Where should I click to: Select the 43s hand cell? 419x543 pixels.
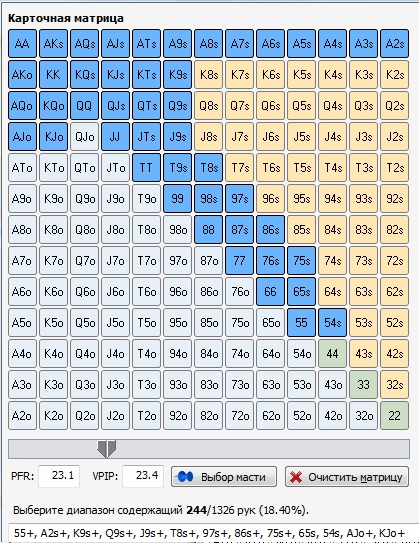coord(363,354)
